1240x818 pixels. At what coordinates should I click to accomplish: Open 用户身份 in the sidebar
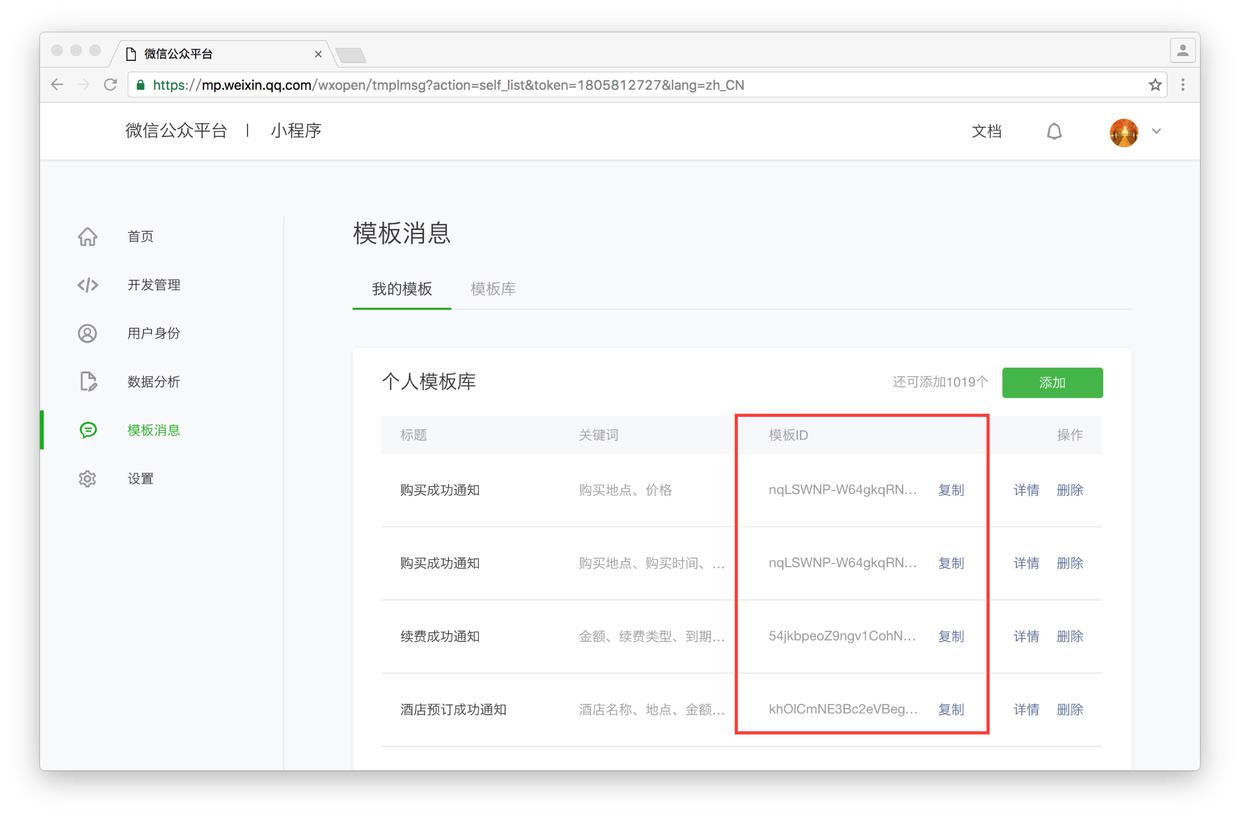pyautogui.click(x=153, y=333)
